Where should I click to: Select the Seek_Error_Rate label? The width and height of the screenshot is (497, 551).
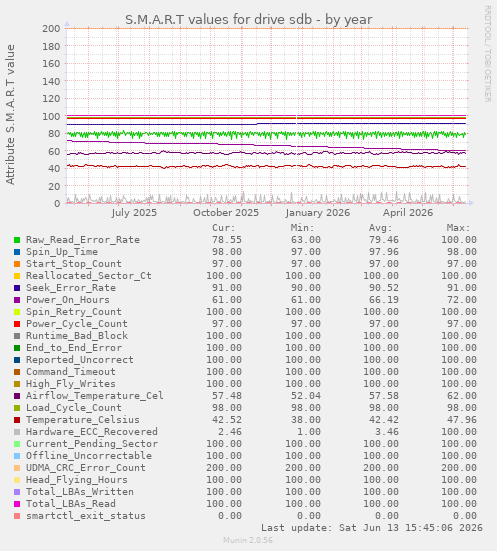[x=71, y=288]
